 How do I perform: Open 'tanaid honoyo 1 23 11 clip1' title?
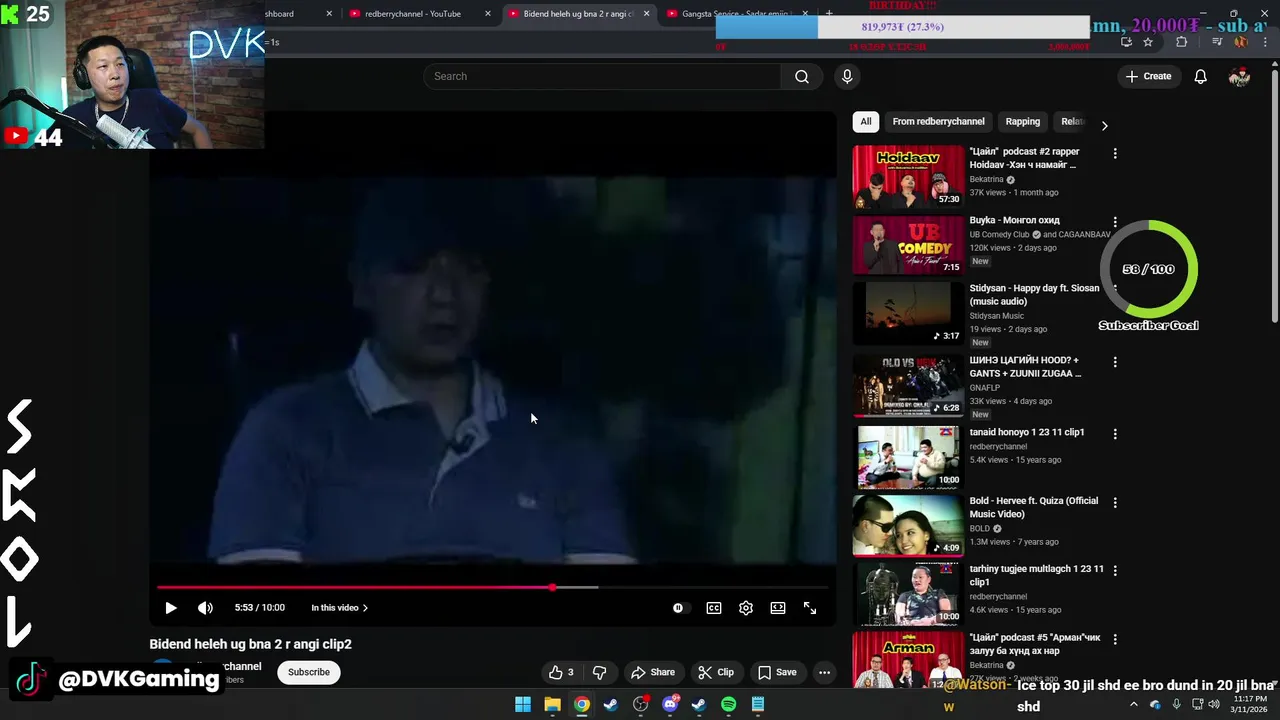pos(1026,432)
